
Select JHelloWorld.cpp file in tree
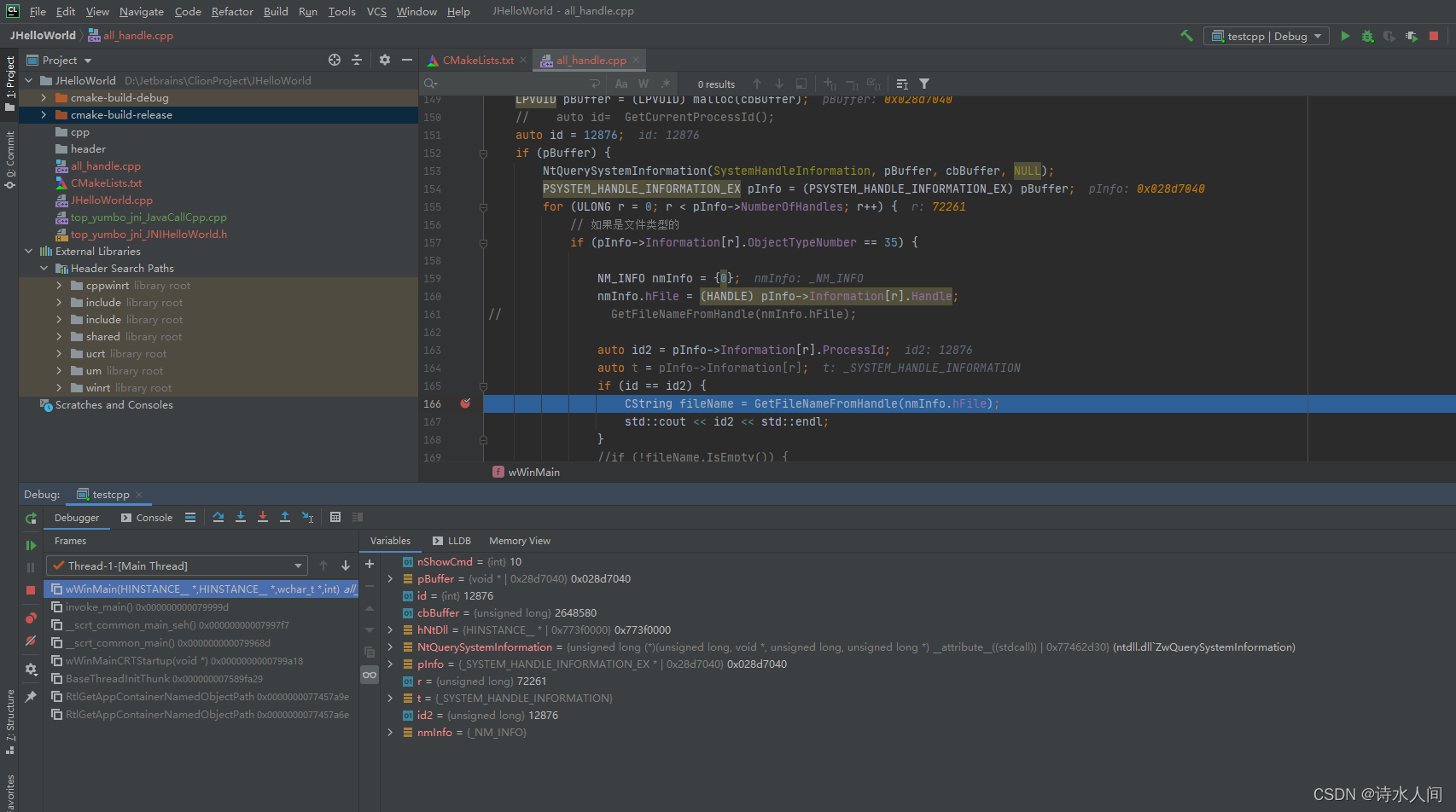point(112,200)
